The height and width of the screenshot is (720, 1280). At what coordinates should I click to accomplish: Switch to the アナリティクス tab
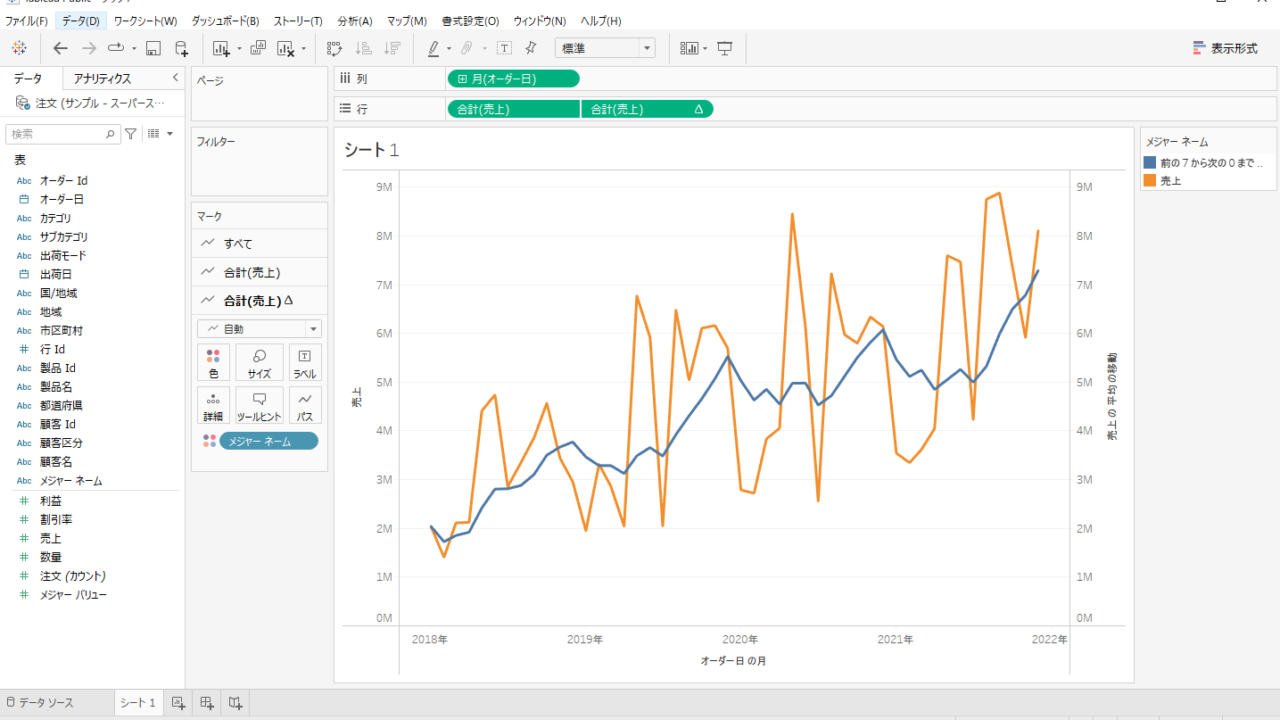point(102,78)
